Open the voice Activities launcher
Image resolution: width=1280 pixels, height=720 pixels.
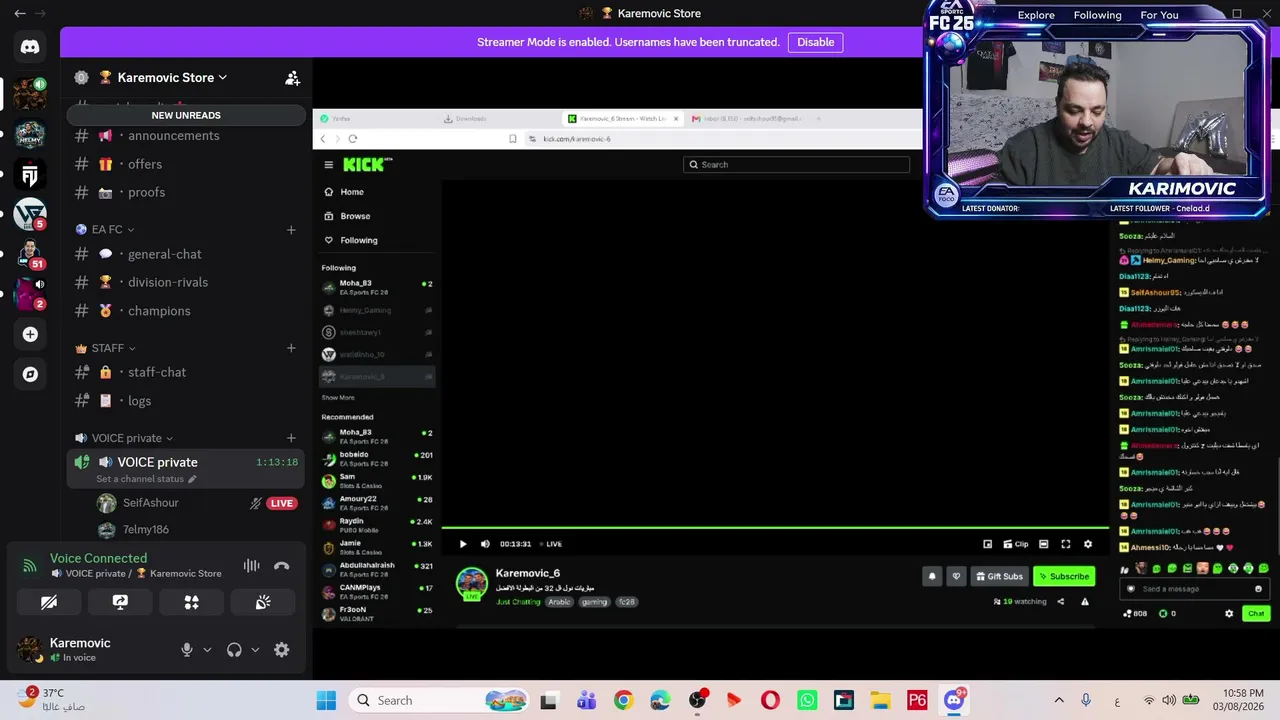point(192,602)
